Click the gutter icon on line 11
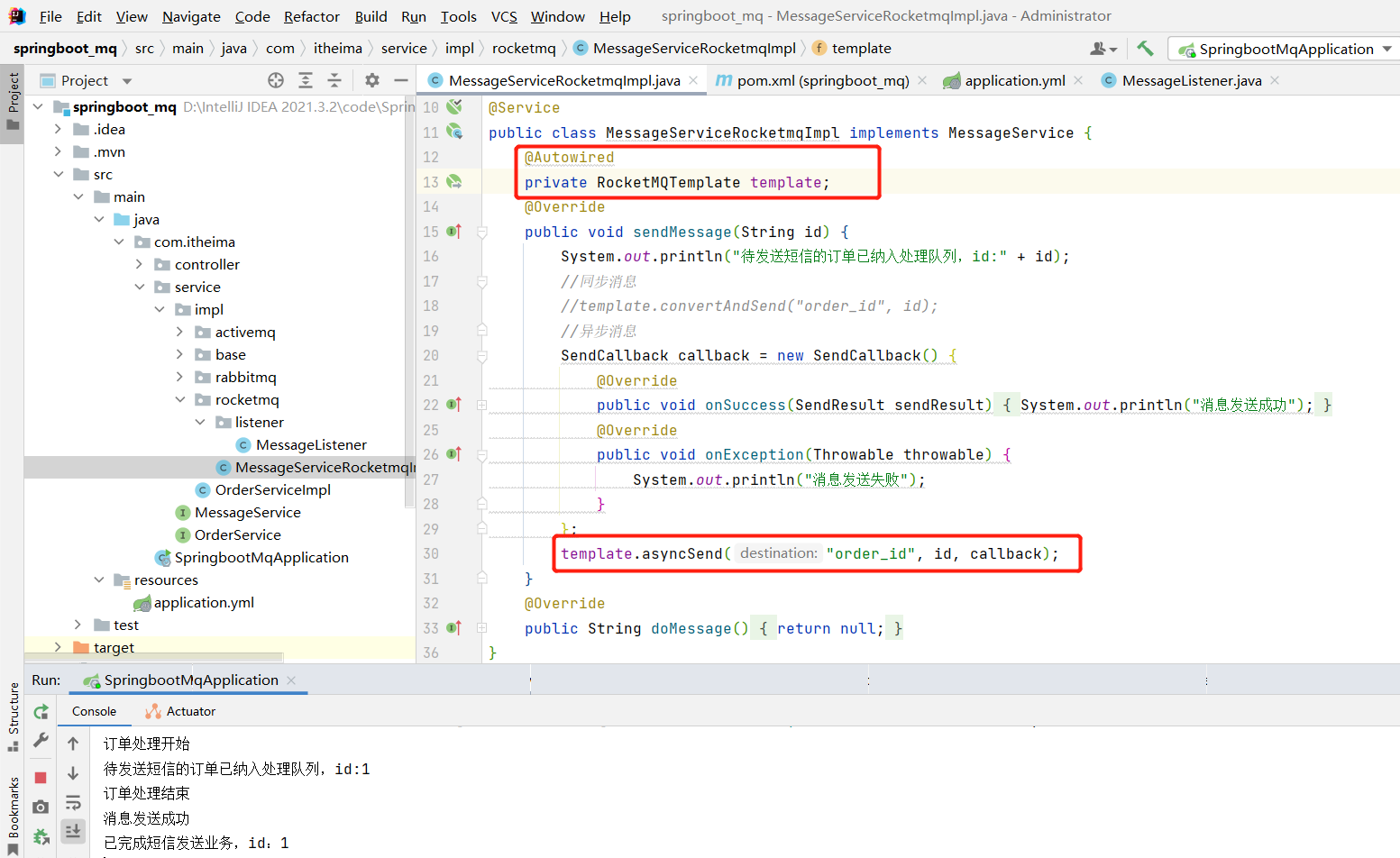 (454, 132)
